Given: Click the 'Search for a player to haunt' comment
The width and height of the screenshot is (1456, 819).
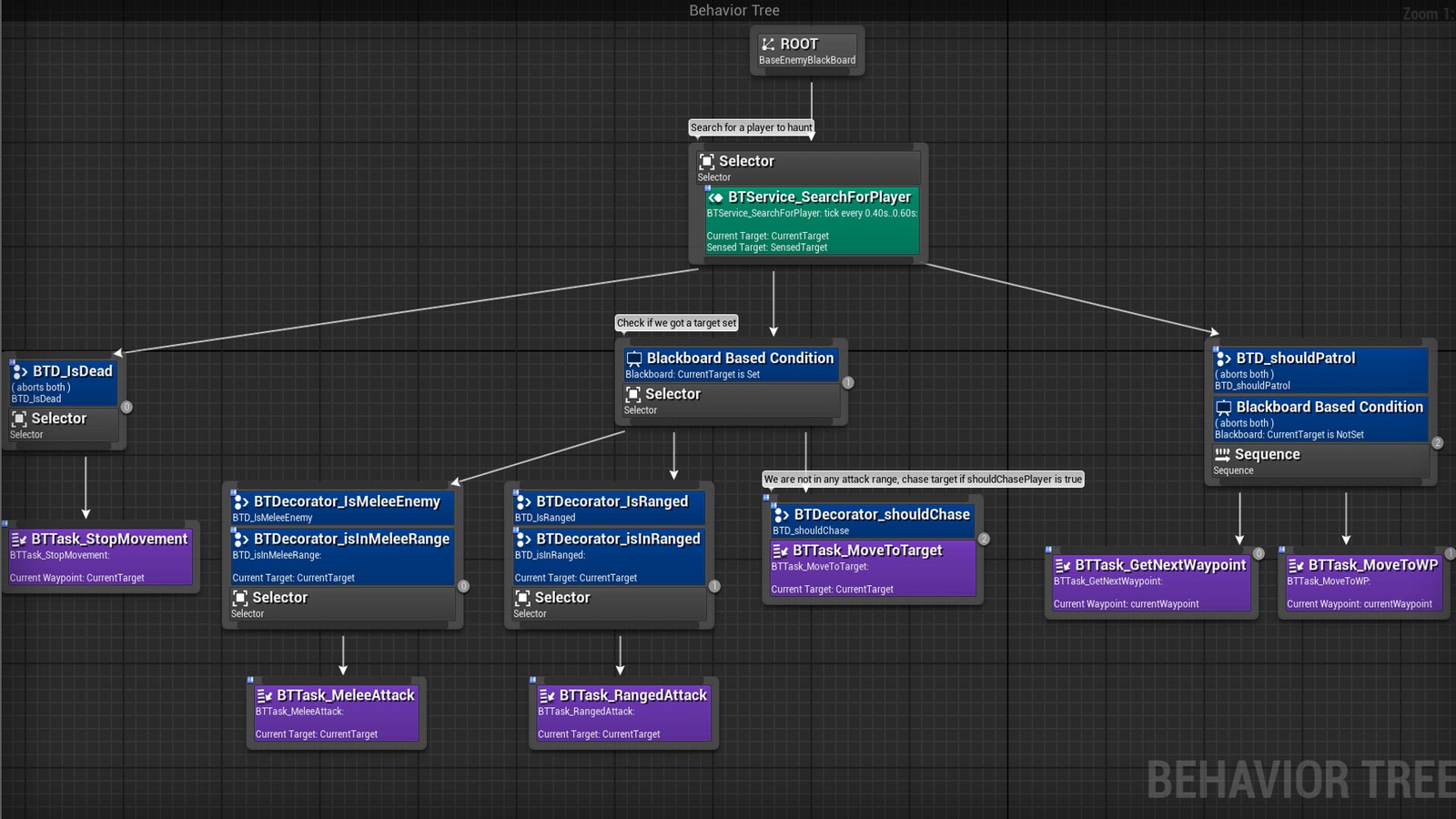Looking at the screenshot, I should tap(753, 127).
